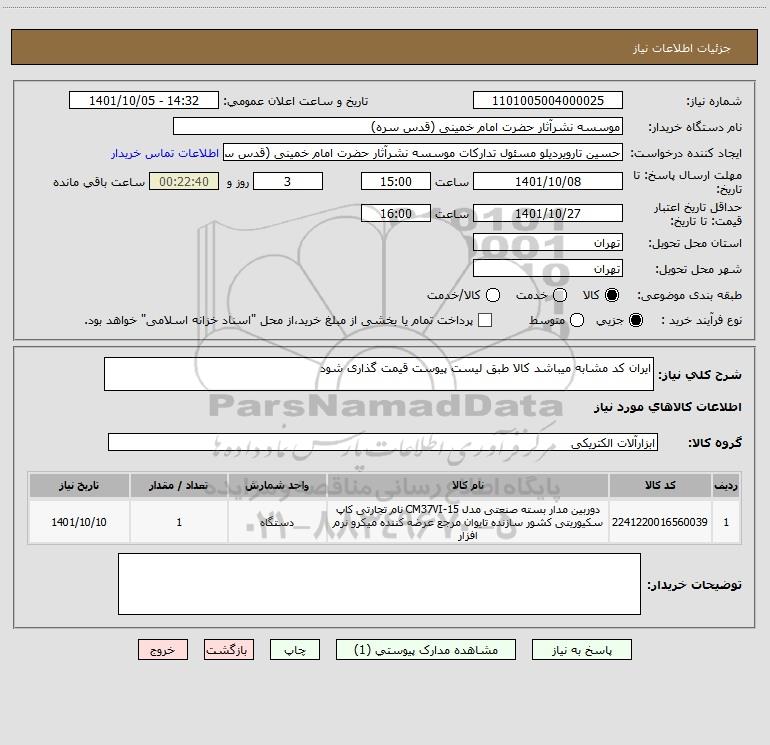
Task: Toggle the اسناد خزانه اسلامی payment checkbox
Action: 485,320
